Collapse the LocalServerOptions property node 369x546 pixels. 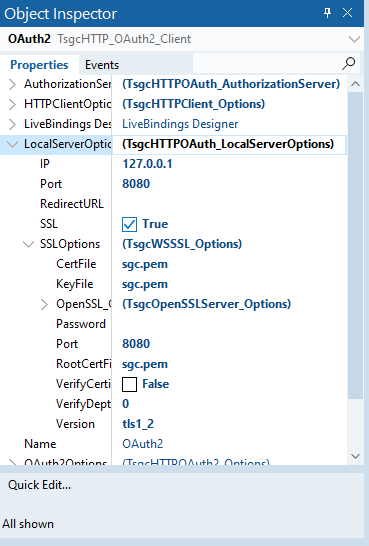[13, 144]
